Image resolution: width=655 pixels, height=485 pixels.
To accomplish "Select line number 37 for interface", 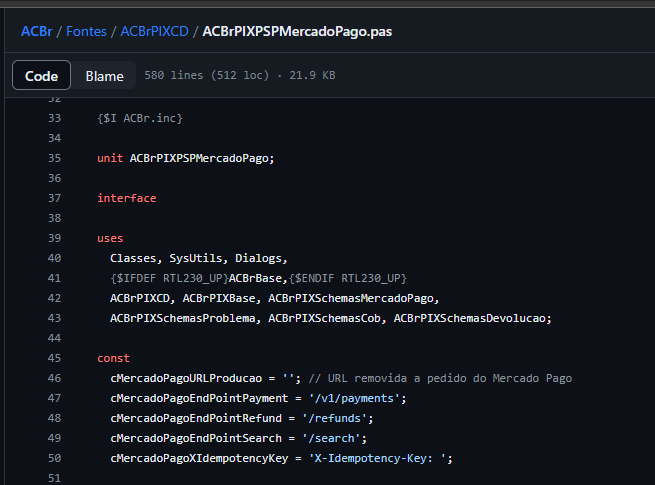I will [x=54, y=198].
